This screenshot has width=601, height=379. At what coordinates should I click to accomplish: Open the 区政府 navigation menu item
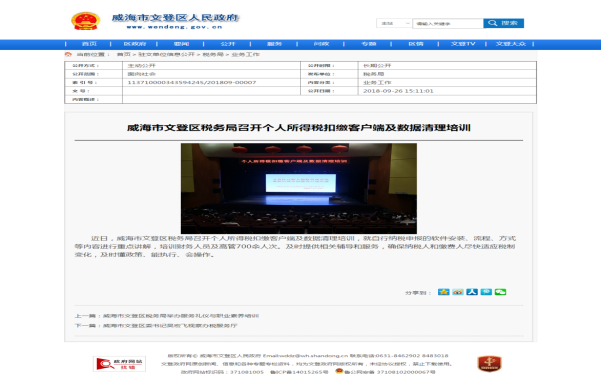click(x=135, y=44)
